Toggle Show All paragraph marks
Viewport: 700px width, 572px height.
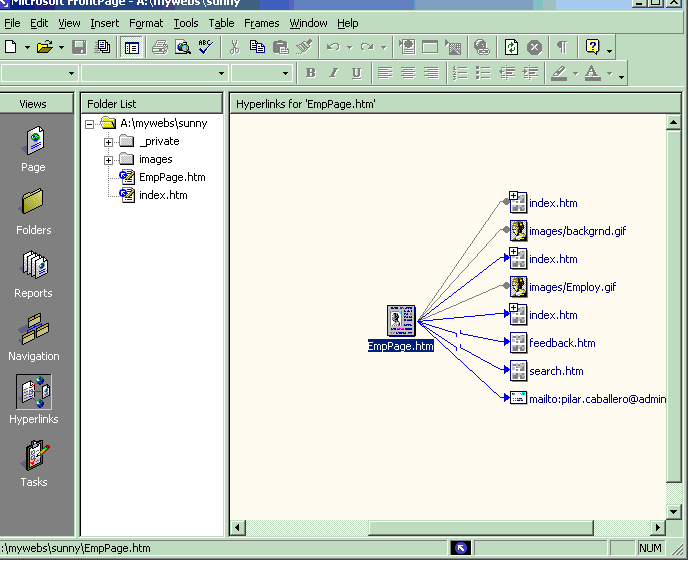pyautogui.click(x=561, y=47)
